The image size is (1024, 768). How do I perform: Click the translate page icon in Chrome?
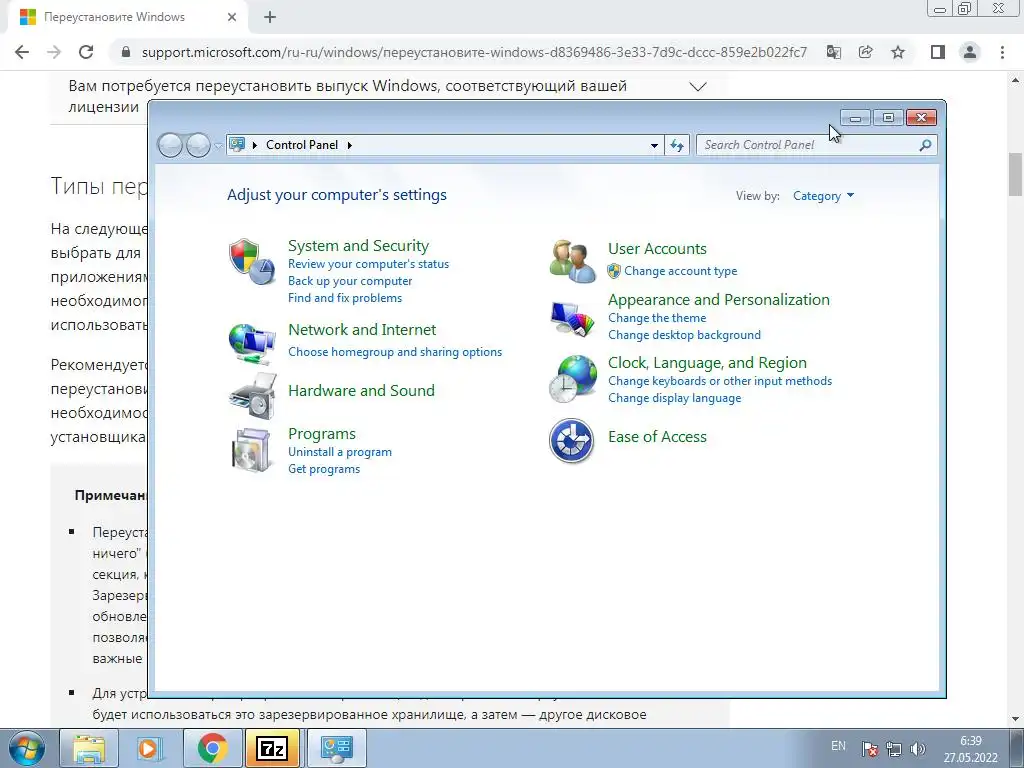click(834, 52)
